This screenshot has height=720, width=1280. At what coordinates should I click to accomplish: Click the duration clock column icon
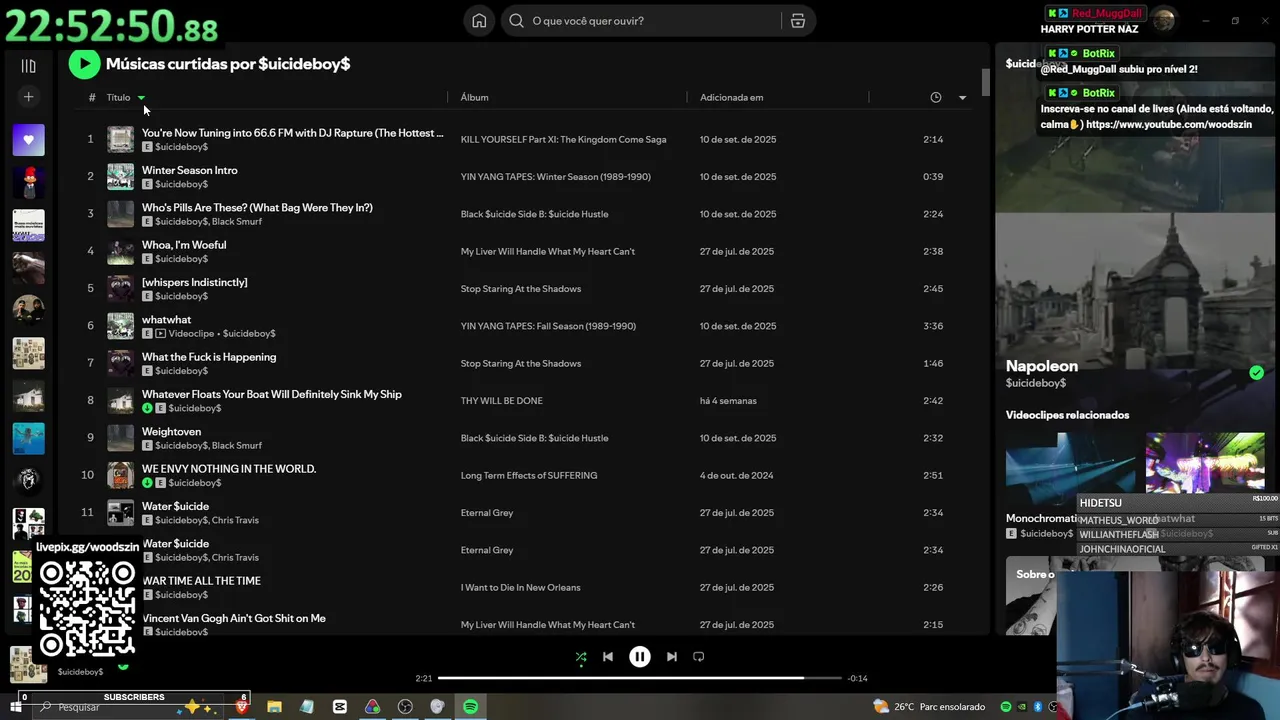point(935,97)
